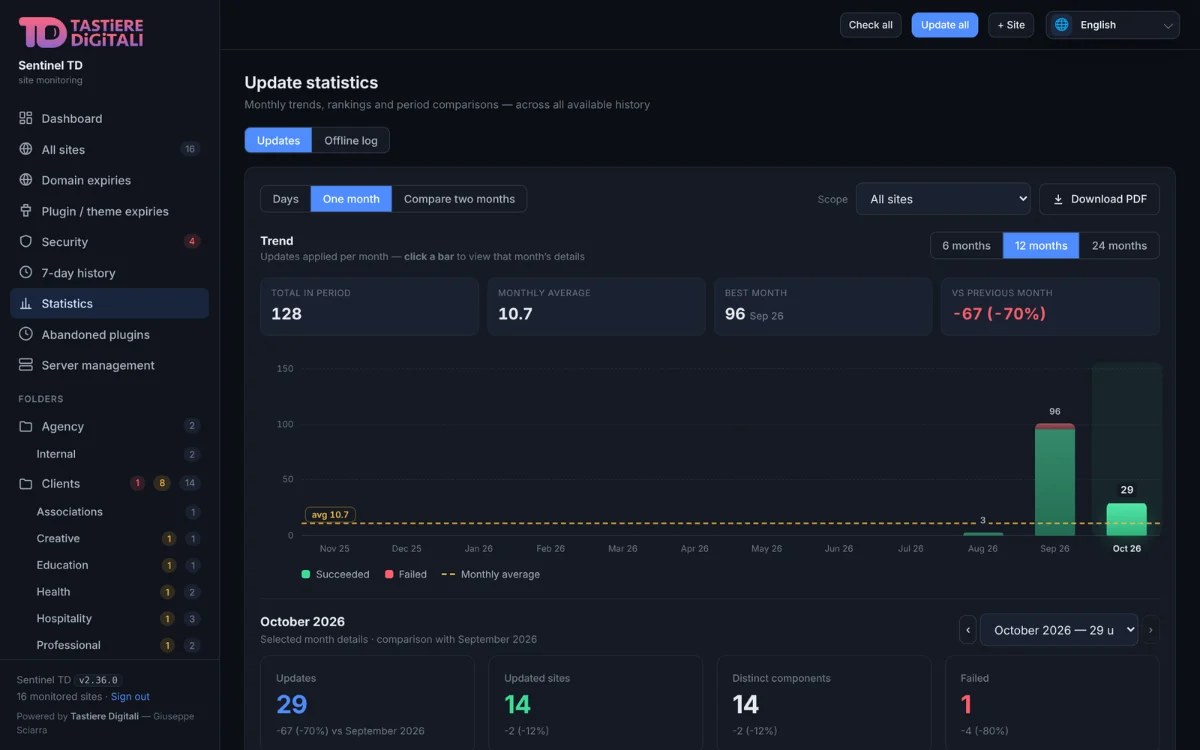Go to previous month with left arrow
This screenshot has width=1200, height=750.
(968, 630)
